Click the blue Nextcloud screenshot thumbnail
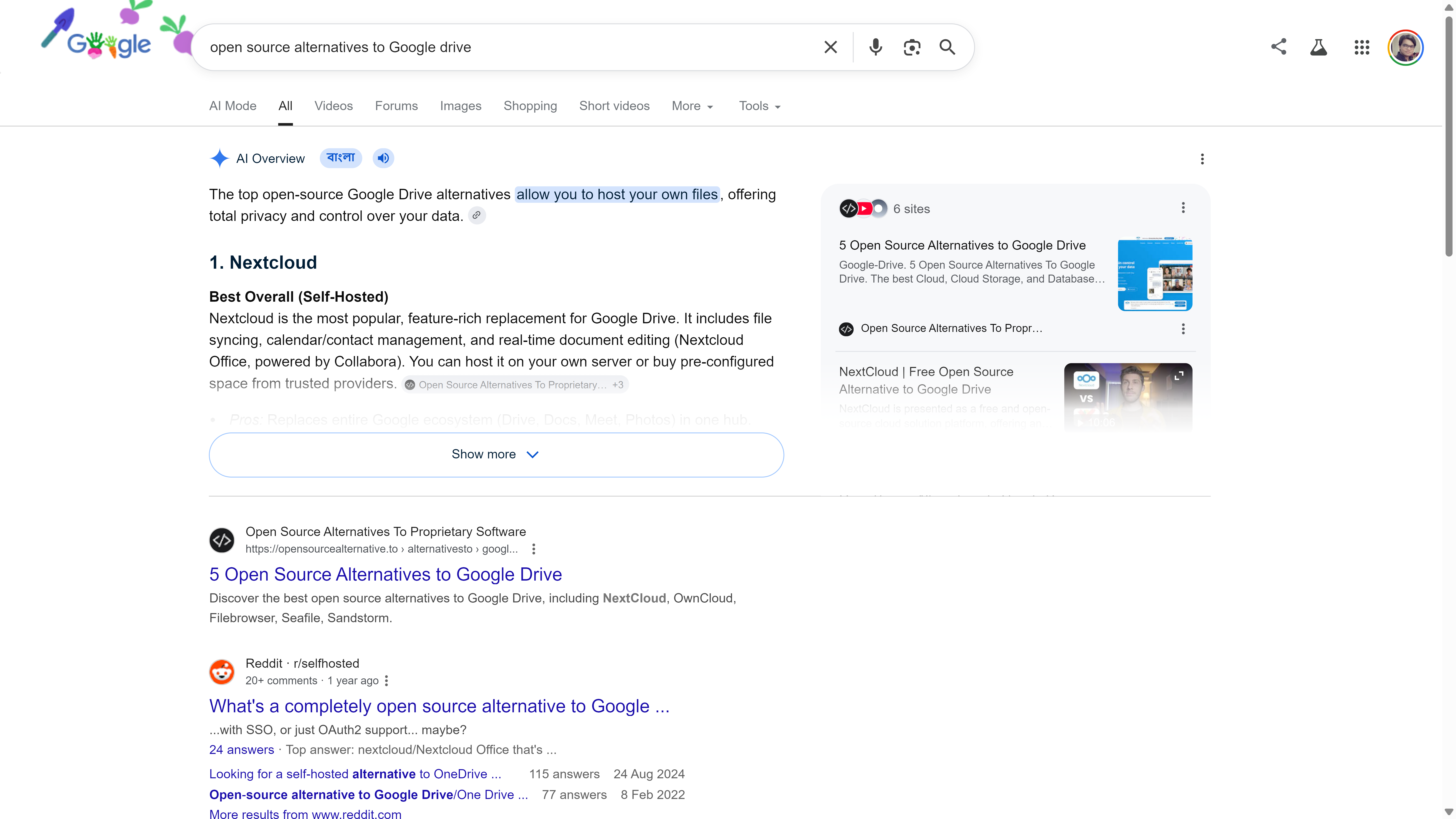The image size is (1456, 819). click(1155, 273)
